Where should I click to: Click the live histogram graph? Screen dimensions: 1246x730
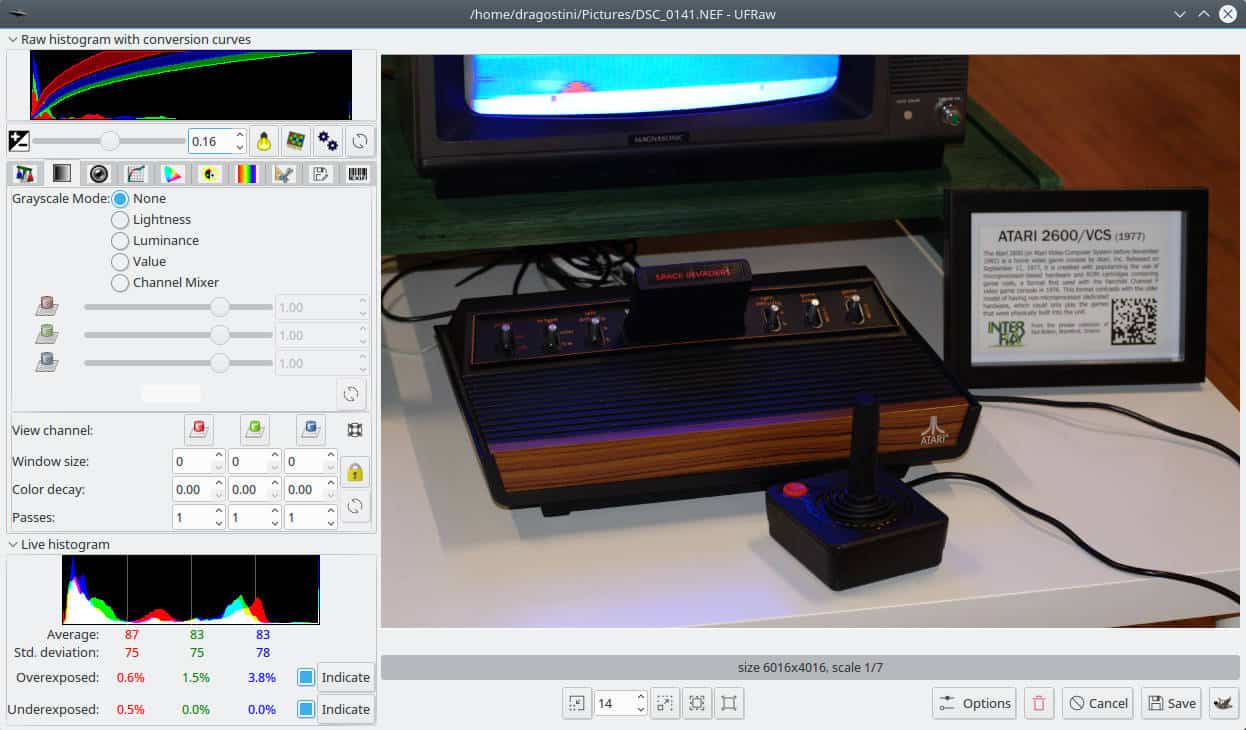(191, 590)
